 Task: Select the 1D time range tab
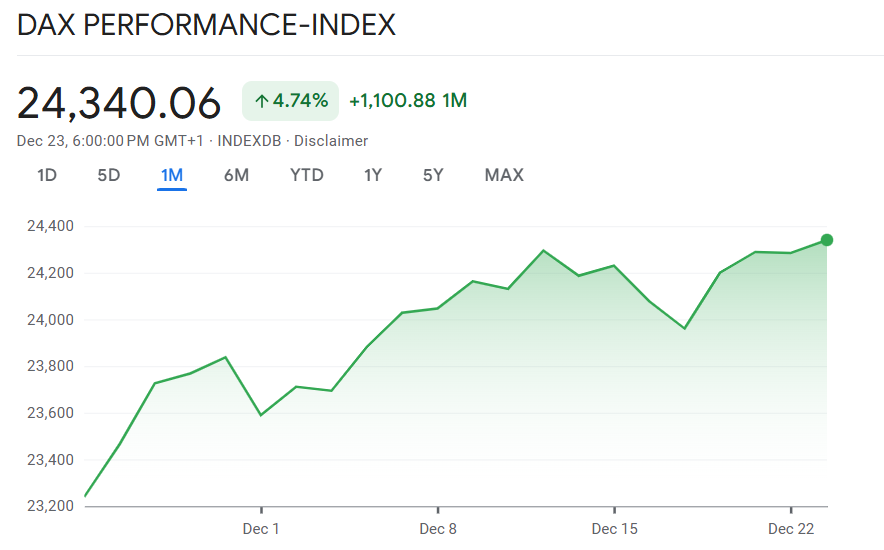(x=47, y=175)
